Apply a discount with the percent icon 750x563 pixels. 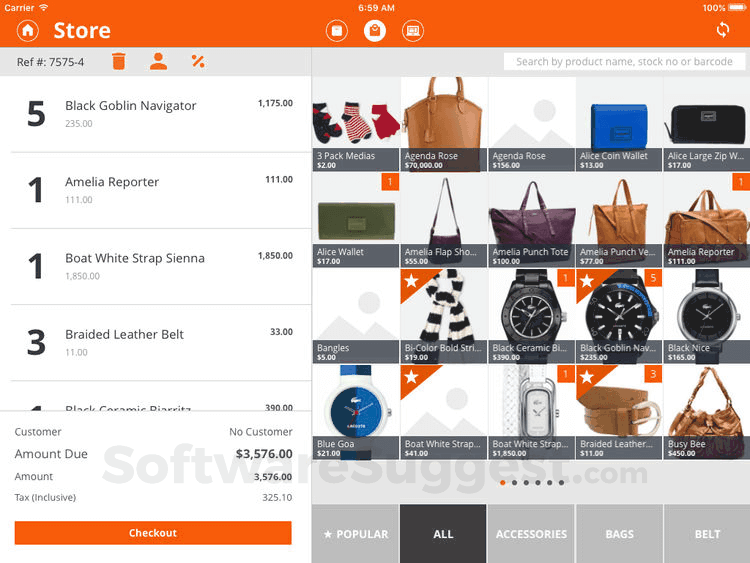tap(198, 61)
